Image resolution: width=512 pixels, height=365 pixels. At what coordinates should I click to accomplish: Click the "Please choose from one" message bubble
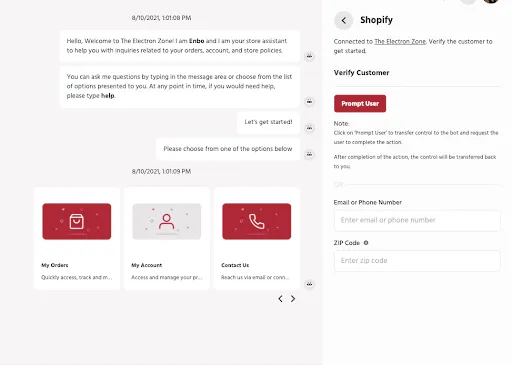[228, 149]
